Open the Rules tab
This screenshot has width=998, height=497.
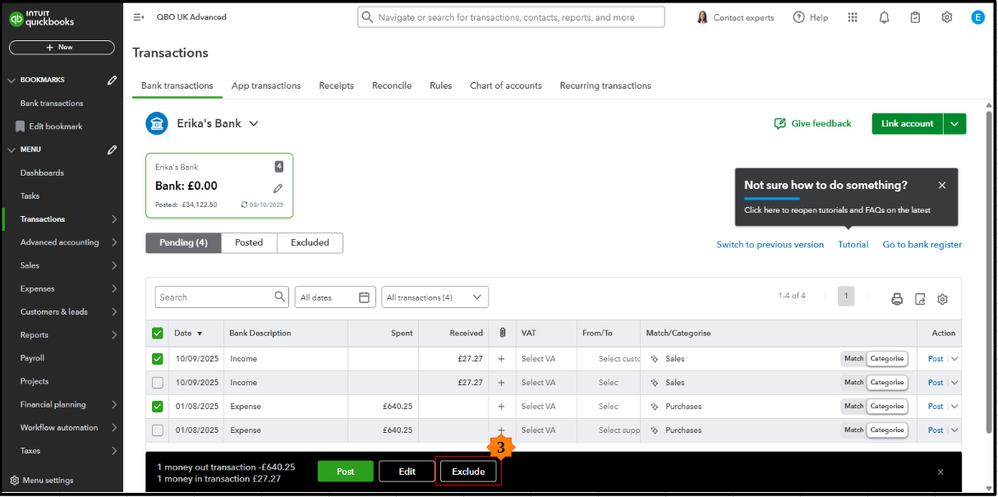(x=440, y=85)
